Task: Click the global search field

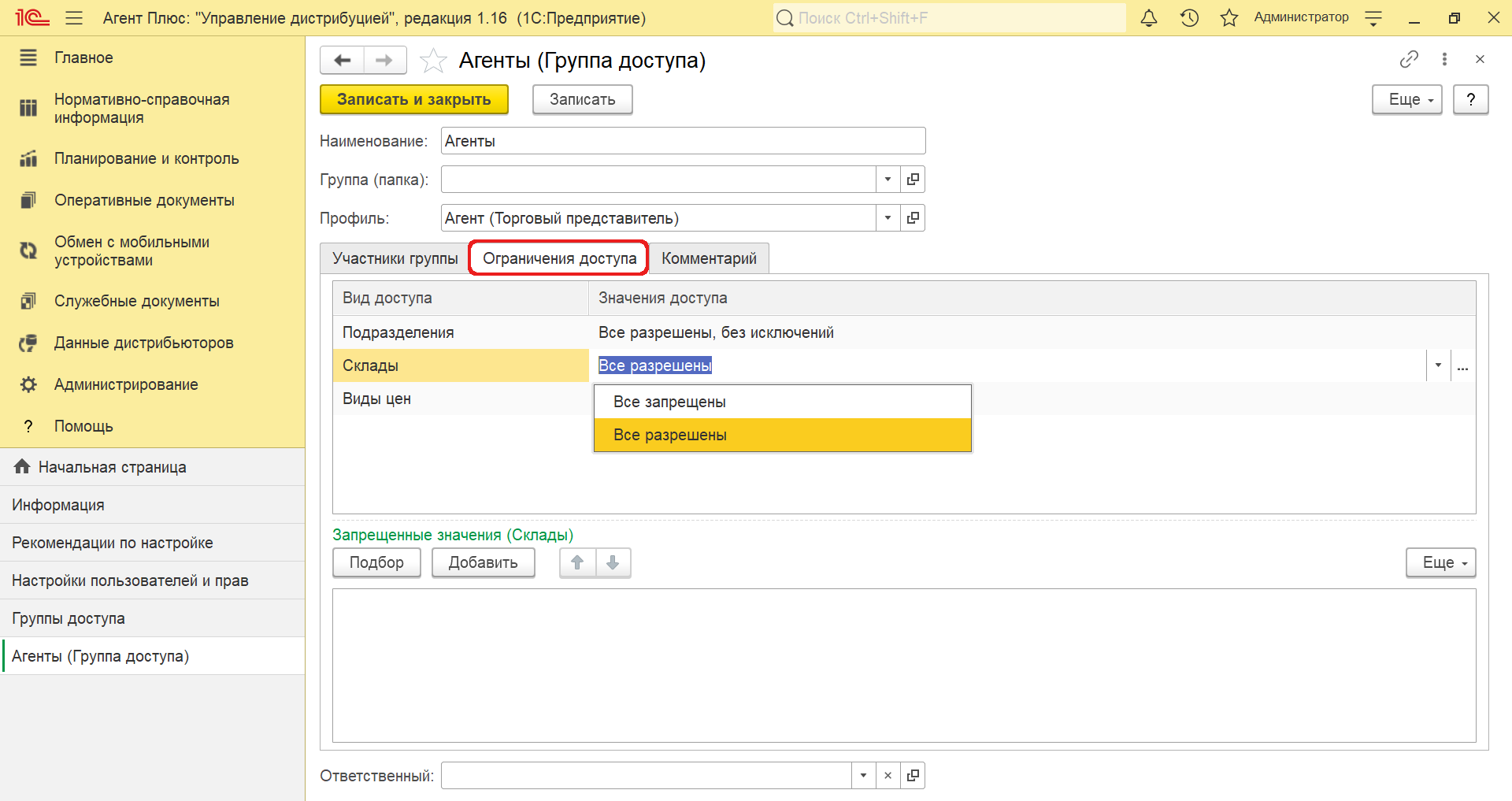Action: click(949, 17)
